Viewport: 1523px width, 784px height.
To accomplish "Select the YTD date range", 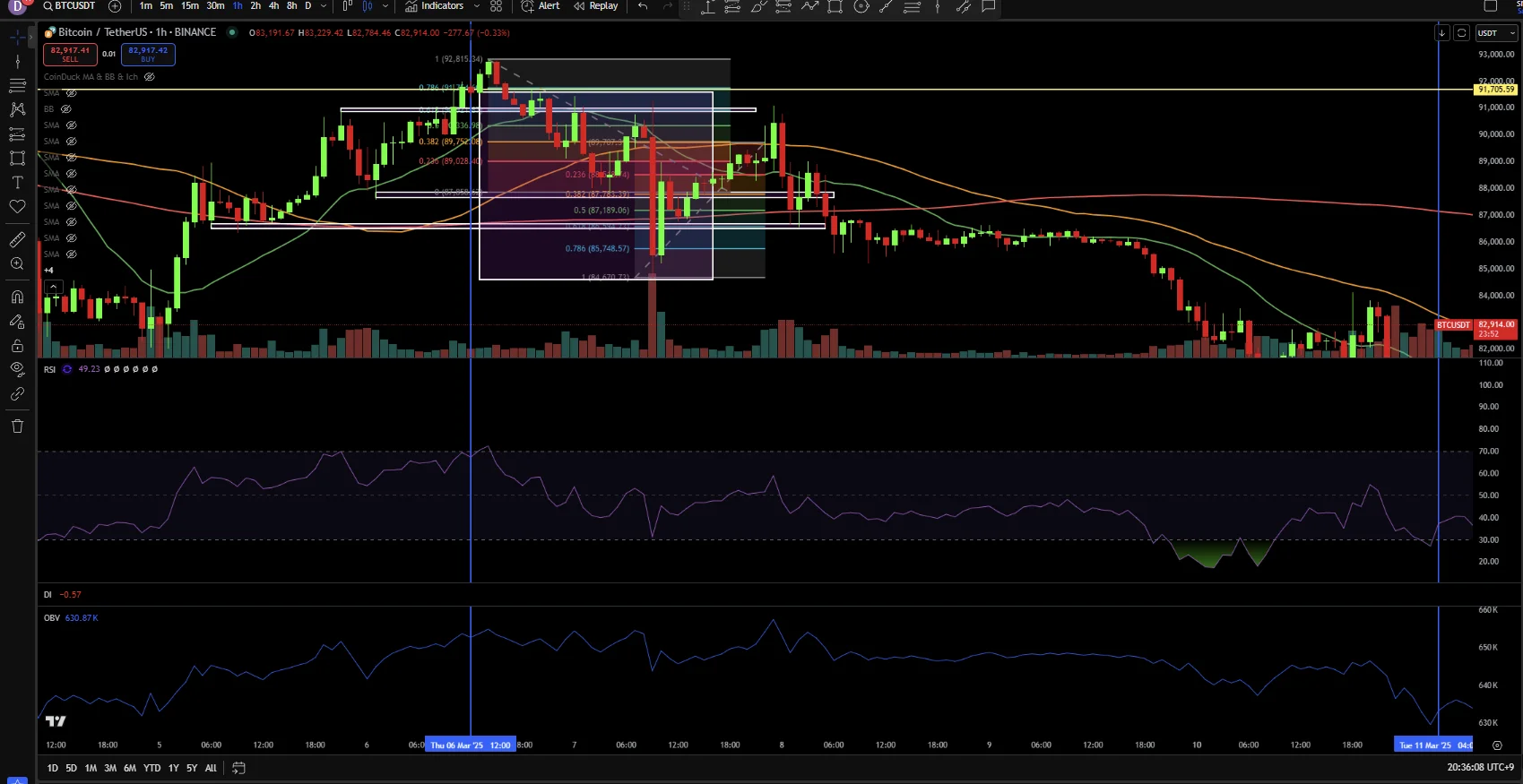I will pos(152,769).
